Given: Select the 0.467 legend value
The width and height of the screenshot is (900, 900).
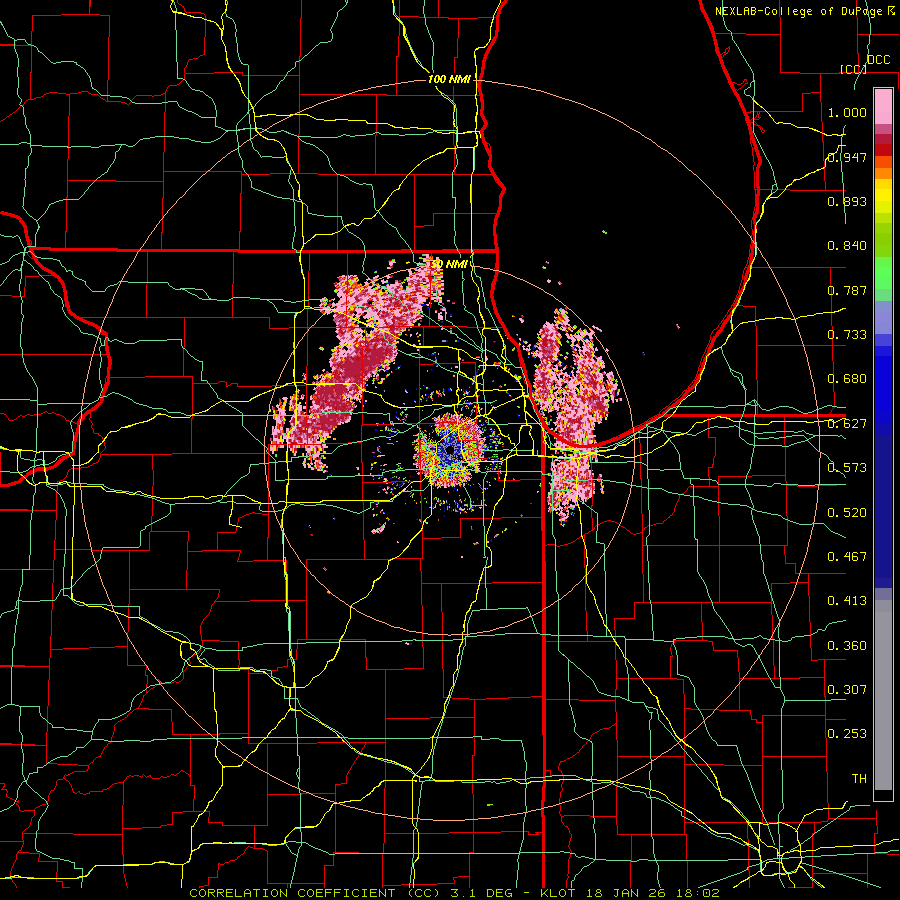Looking at the screenshot, I should [x=847, y=557].
